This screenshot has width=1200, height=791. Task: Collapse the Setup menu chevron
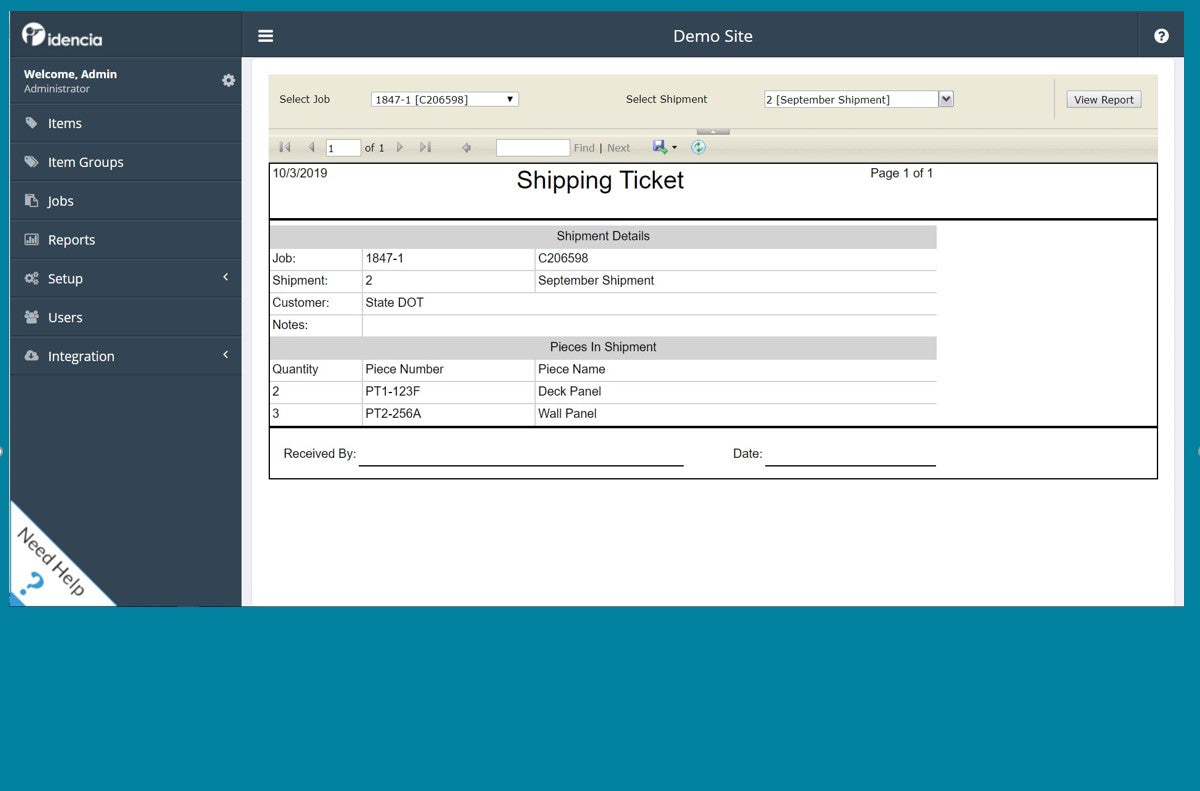click(225, 278)
